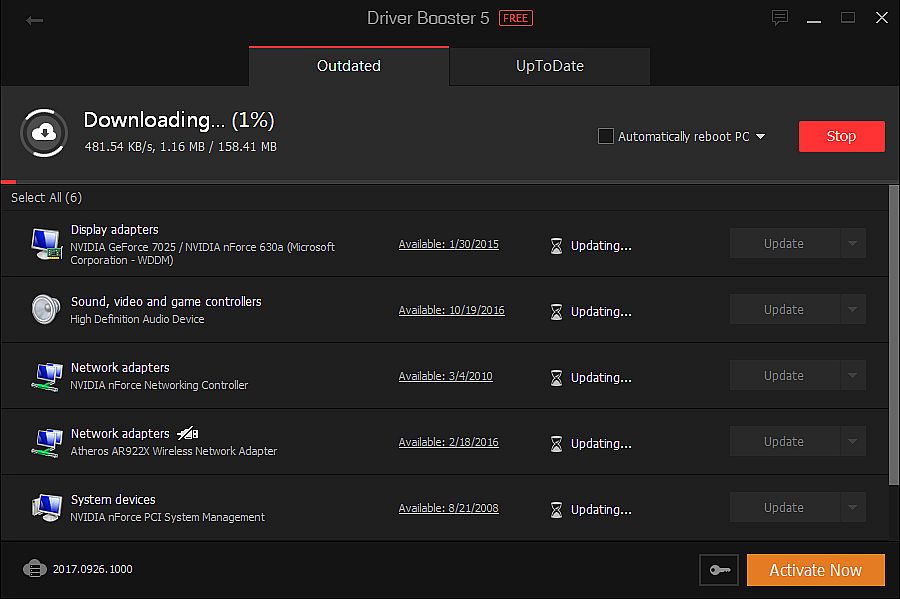Viewport: 900px width, 599px height.
Task: Click Update button for Atheros Wireless adapter
Action: pyautogui.click(x=785, y=441)
